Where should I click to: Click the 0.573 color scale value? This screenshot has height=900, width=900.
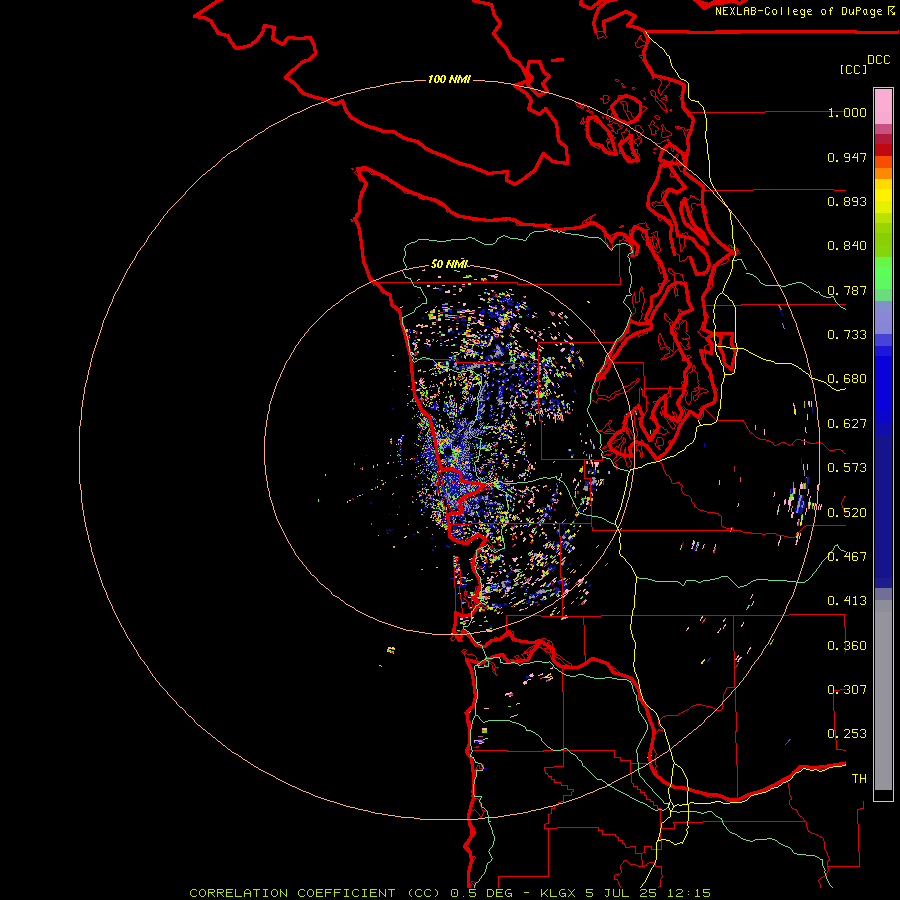click(x=847, y=468)
